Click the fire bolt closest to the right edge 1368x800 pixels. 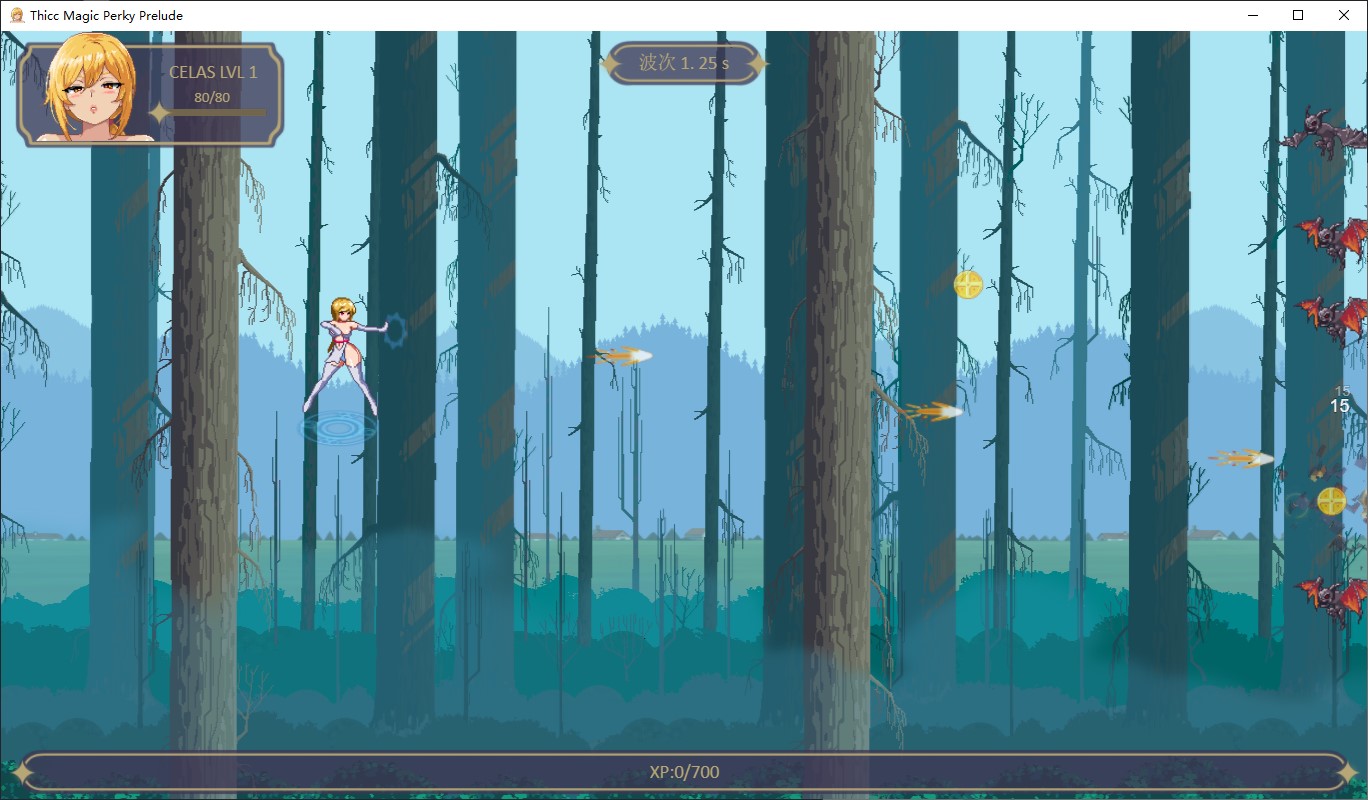click(1241, 459)
